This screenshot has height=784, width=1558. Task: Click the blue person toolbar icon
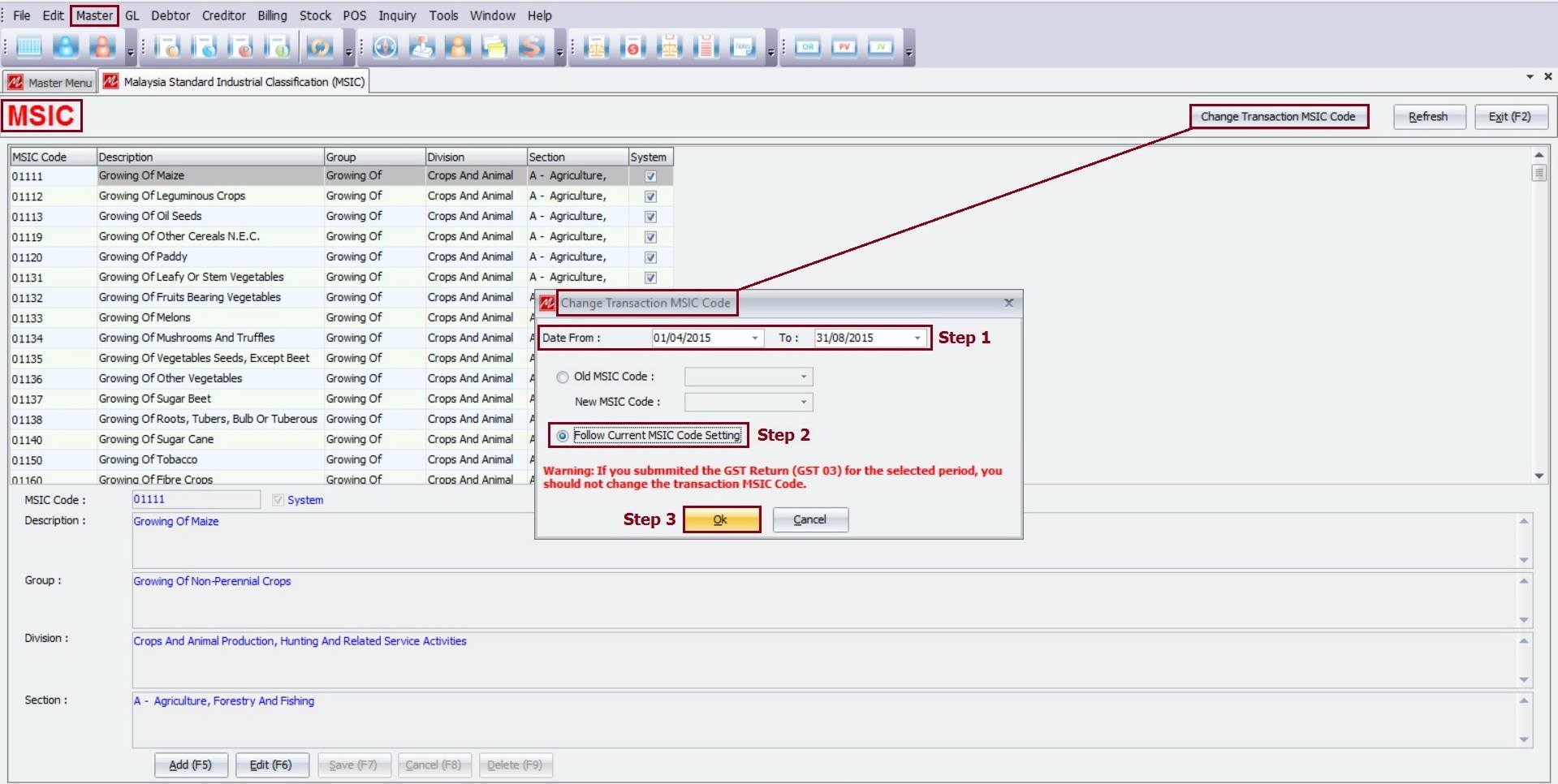(66, 47)
